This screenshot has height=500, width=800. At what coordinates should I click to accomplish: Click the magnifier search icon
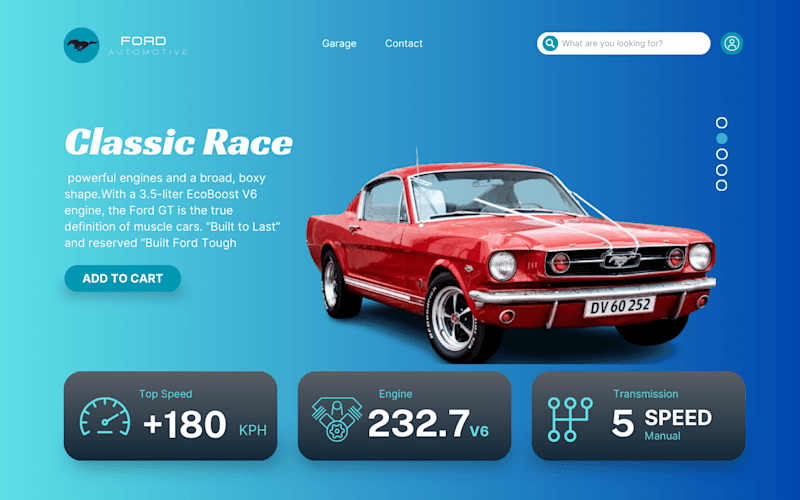[x=550, y=43]
